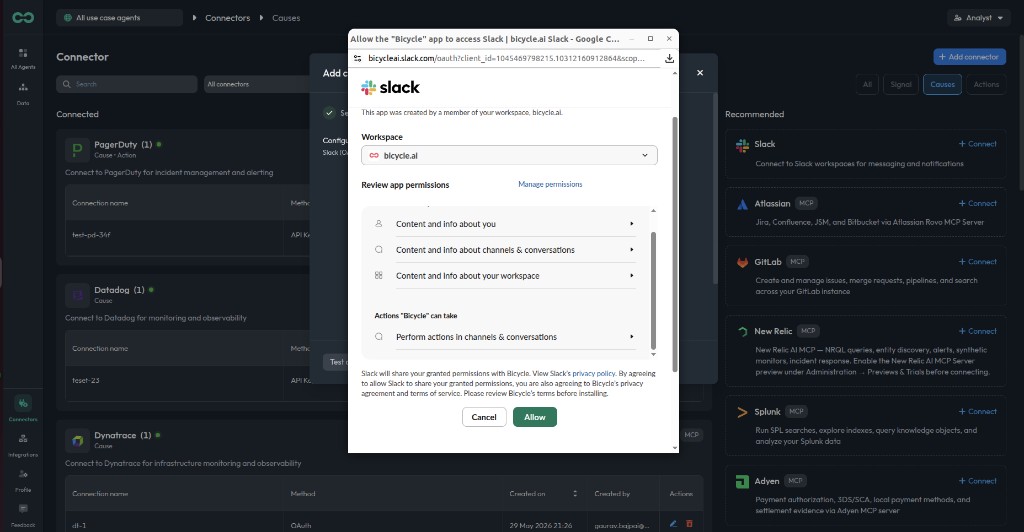1024x532 pixels.
Task: Click the Dynatrace connector logo
Action: tap(77, 441)
